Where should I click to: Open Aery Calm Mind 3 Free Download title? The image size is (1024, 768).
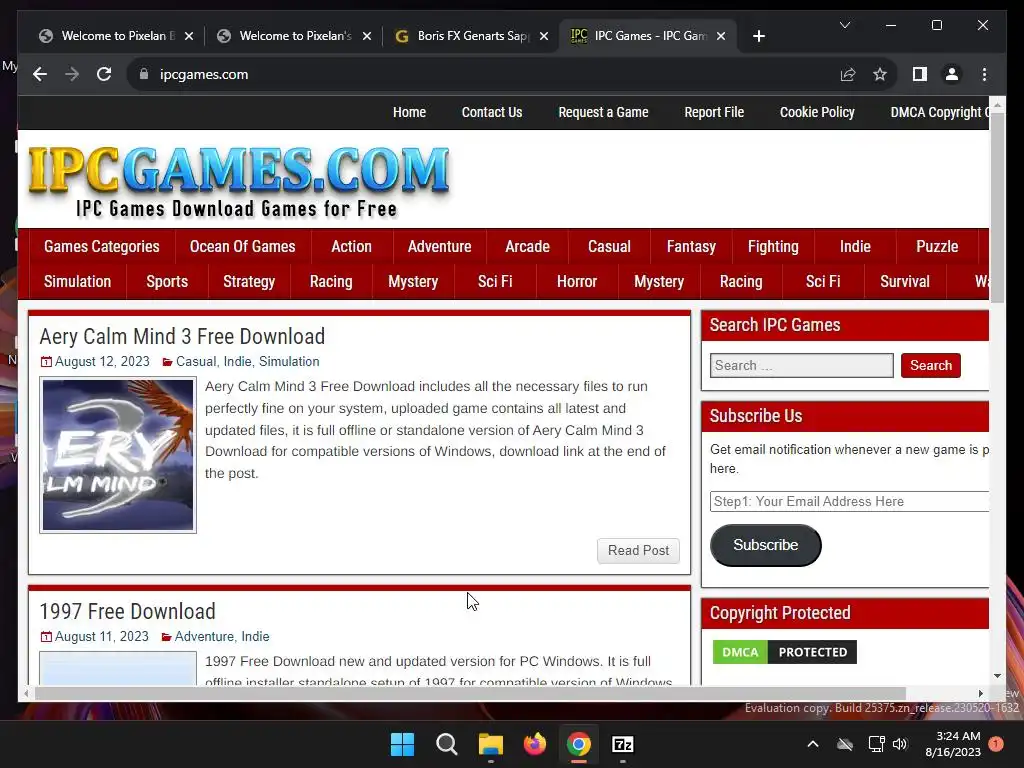click(x=182, y=336)
